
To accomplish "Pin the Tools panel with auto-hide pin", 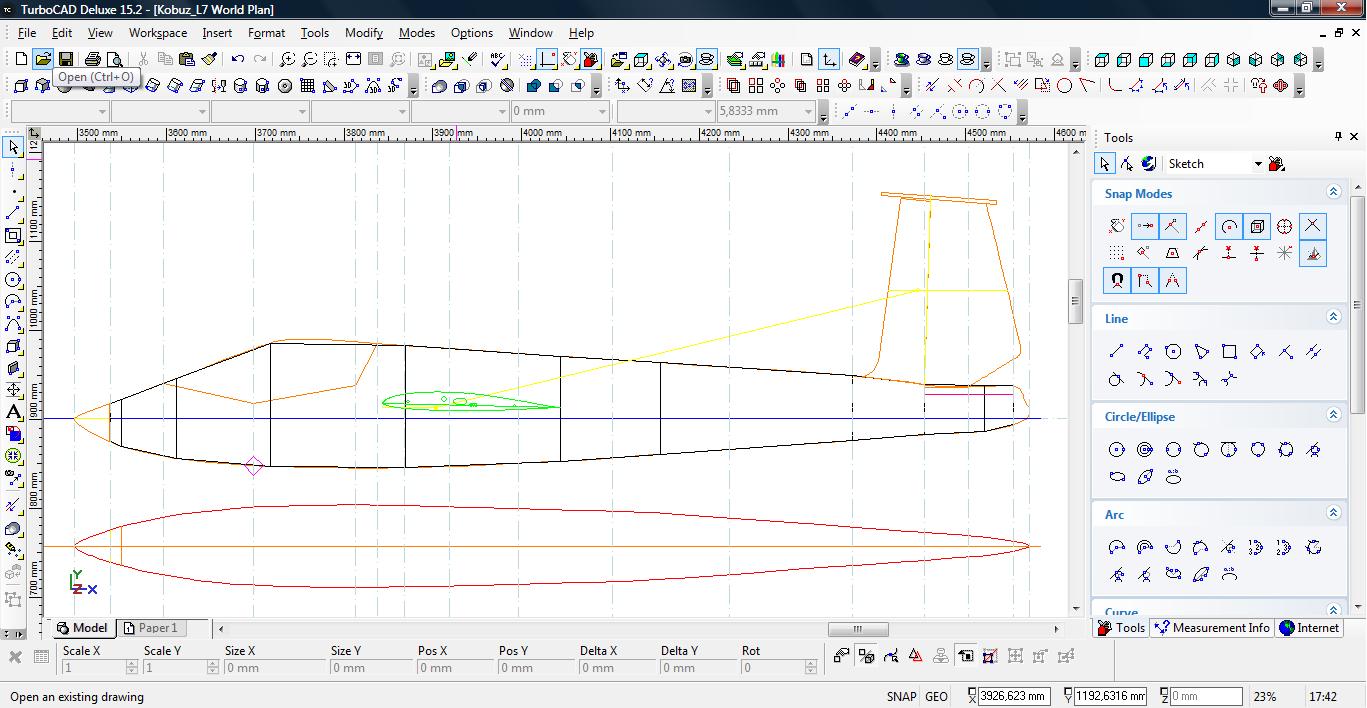I will click(x=1339, y=137).
